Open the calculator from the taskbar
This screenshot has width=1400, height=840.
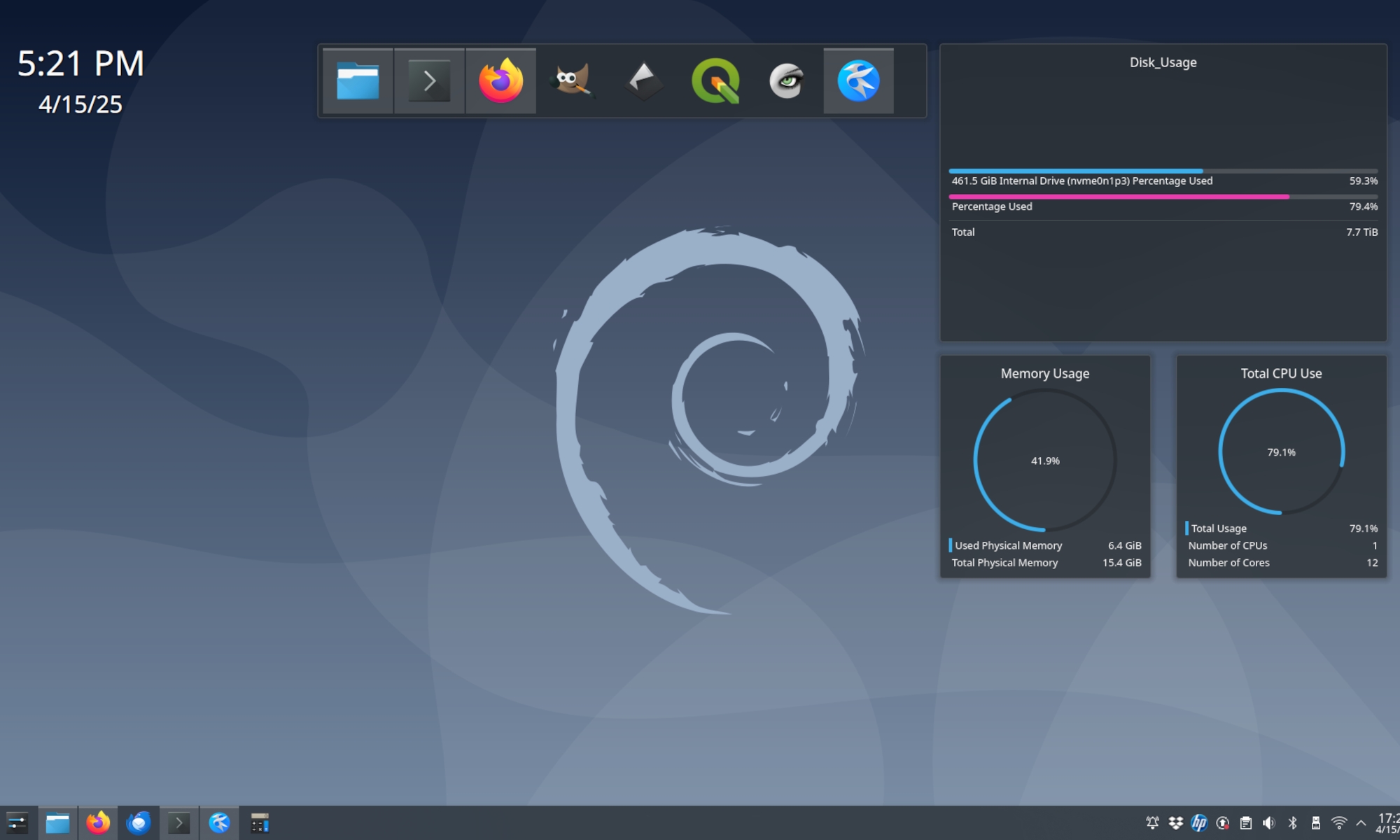tap(260, 823)
